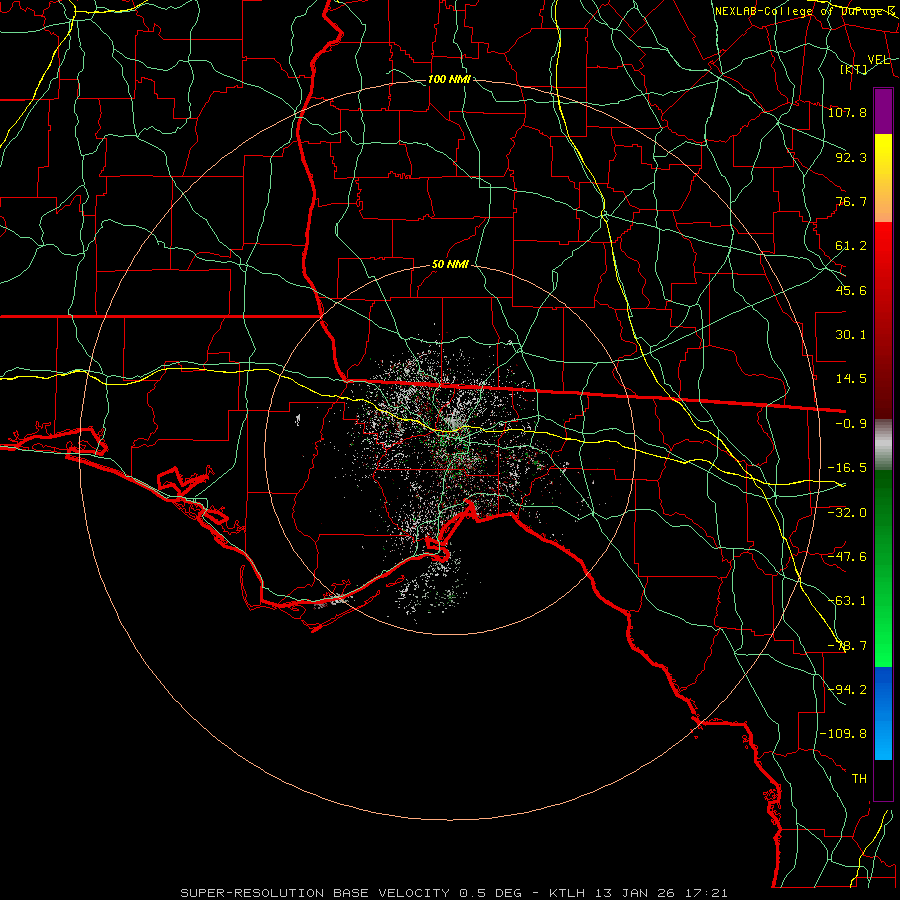Select the -109.8 scale value
The width and height of the screenshot is (900, 900).
click(843, 734)
